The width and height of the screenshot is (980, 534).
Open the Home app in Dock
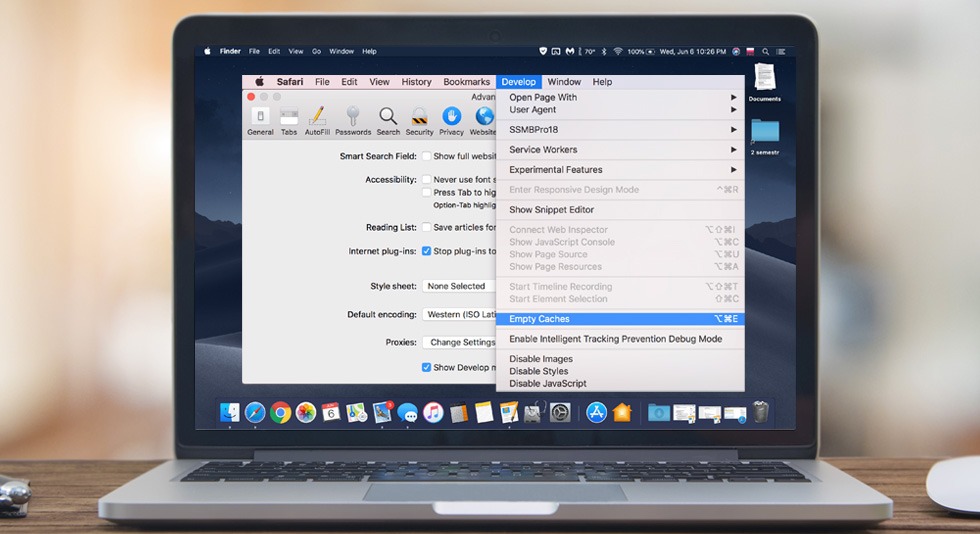coord(622,413)
